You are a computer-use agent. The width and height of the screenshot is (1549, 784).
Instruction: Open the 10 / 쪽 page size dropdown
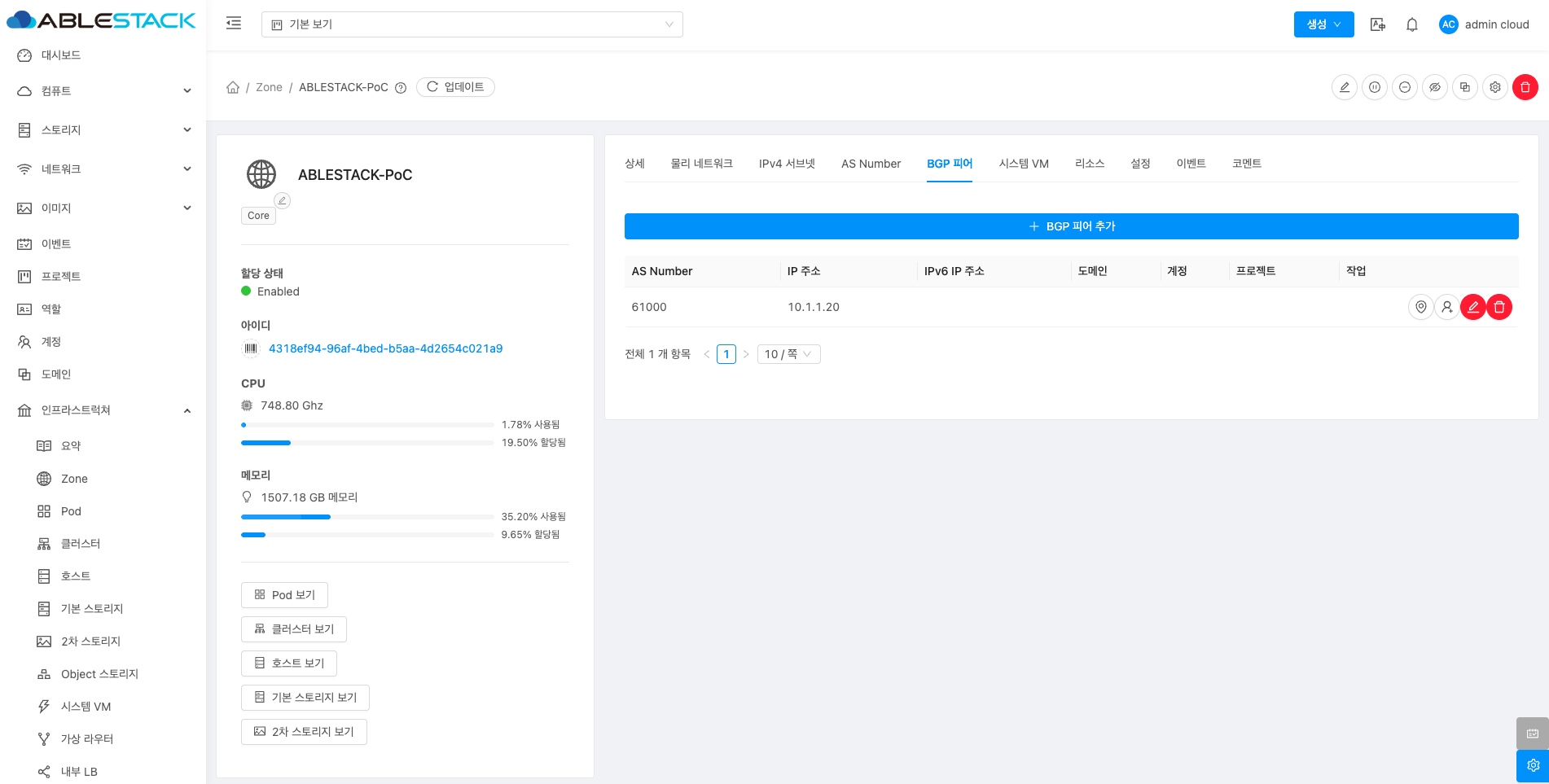(x=788, y=354)
